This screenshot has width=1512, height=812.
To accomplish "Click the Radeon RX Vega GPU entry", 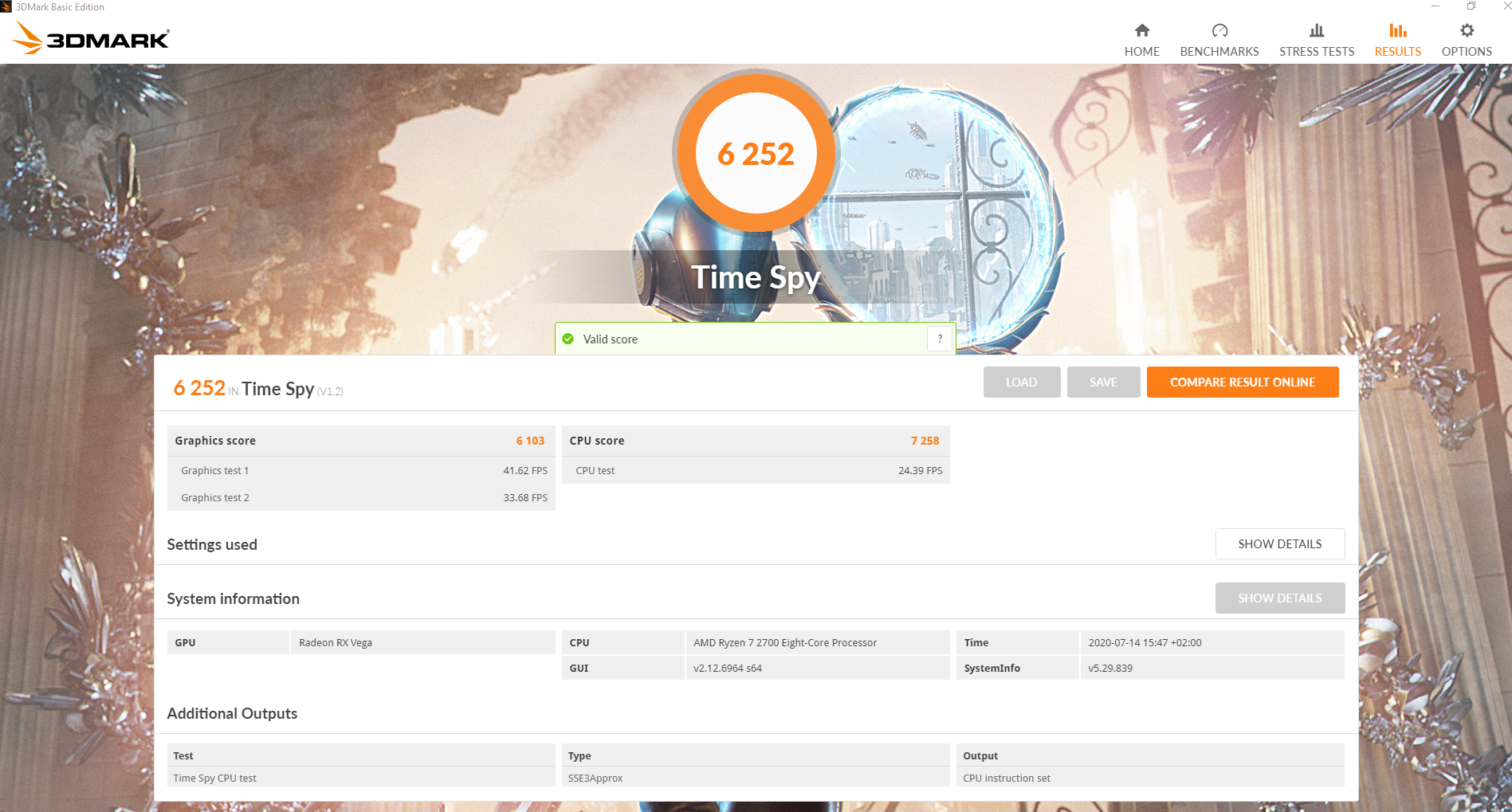I will 422,642.
